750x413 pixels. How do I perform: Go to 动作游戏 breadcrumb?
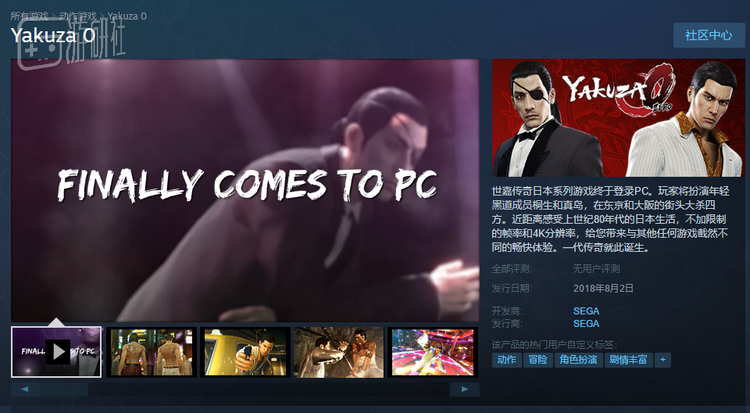[x=78, y=16]
